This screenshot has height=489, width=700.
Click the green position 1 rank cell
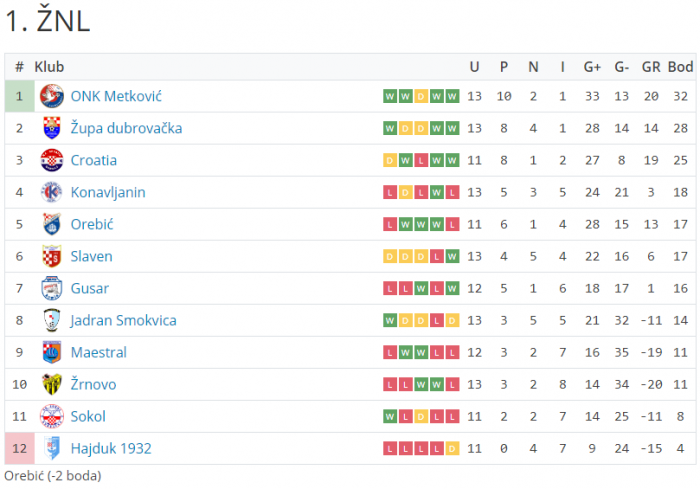pos(19,96)
